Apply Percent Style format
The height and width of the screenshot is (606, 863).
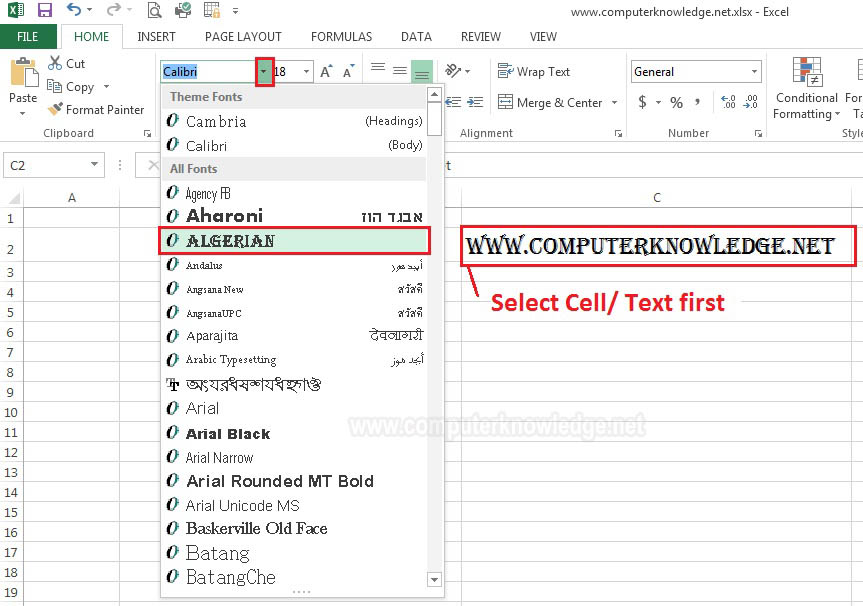[x=676, y=102]
